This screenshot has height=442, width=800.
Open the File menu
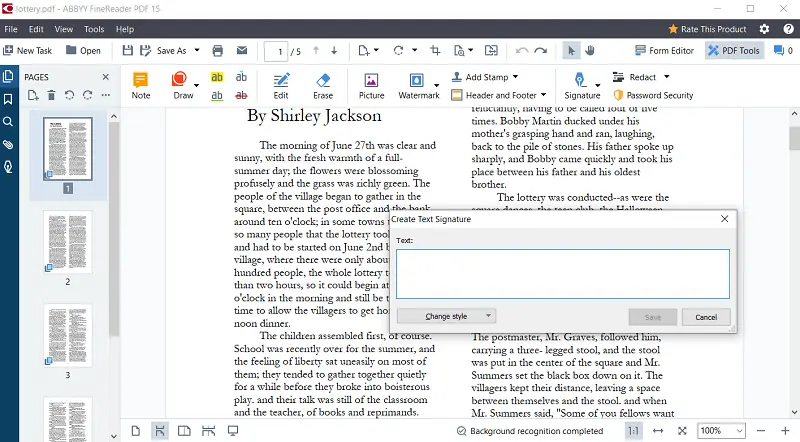11,29
